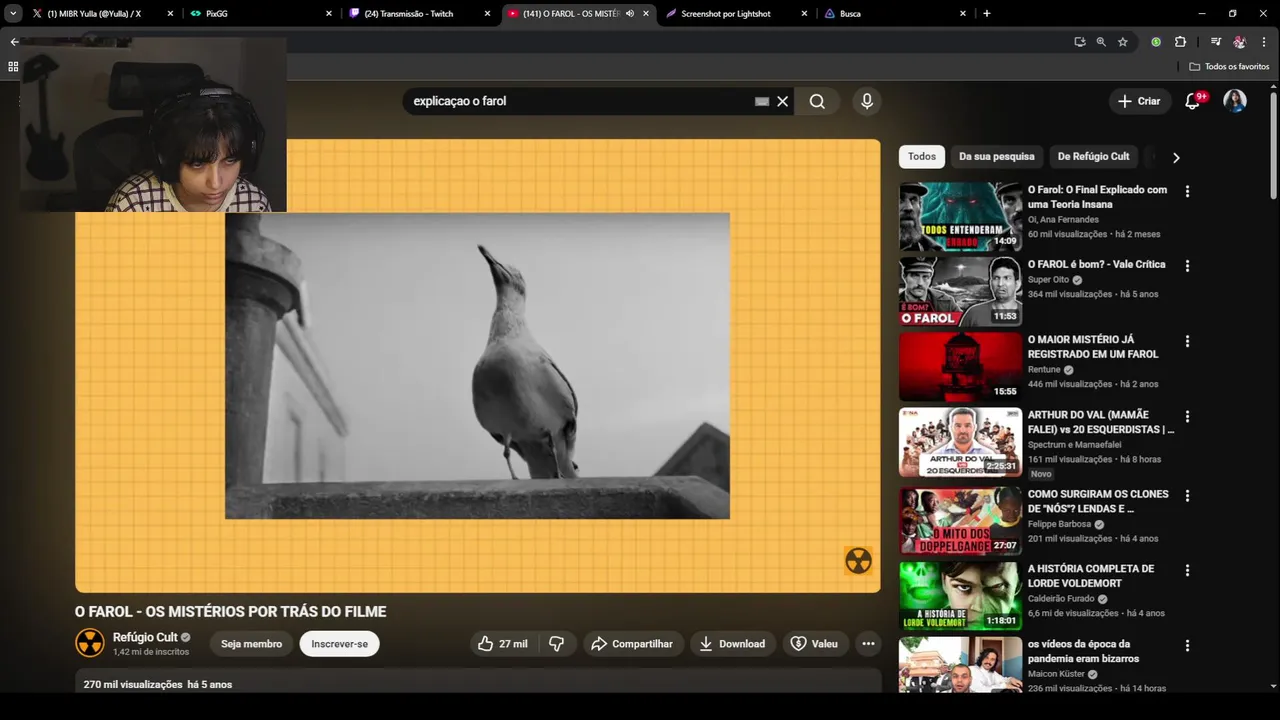Open the media controls icon in Chrome toolbar
1280x720 pixels.
(x=1216, y=42)
